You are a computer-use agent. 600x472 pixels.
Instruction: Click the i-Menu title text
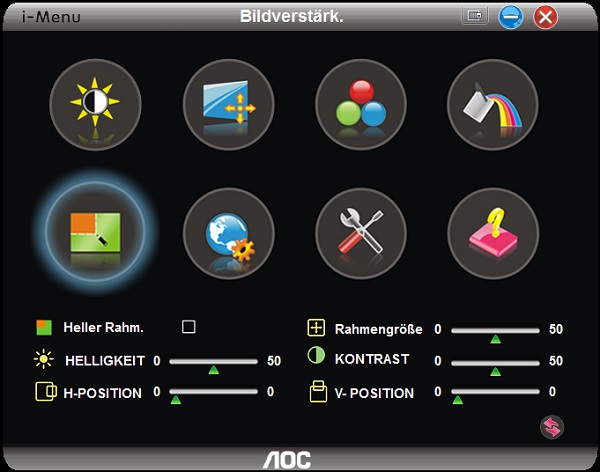point(51,17)
